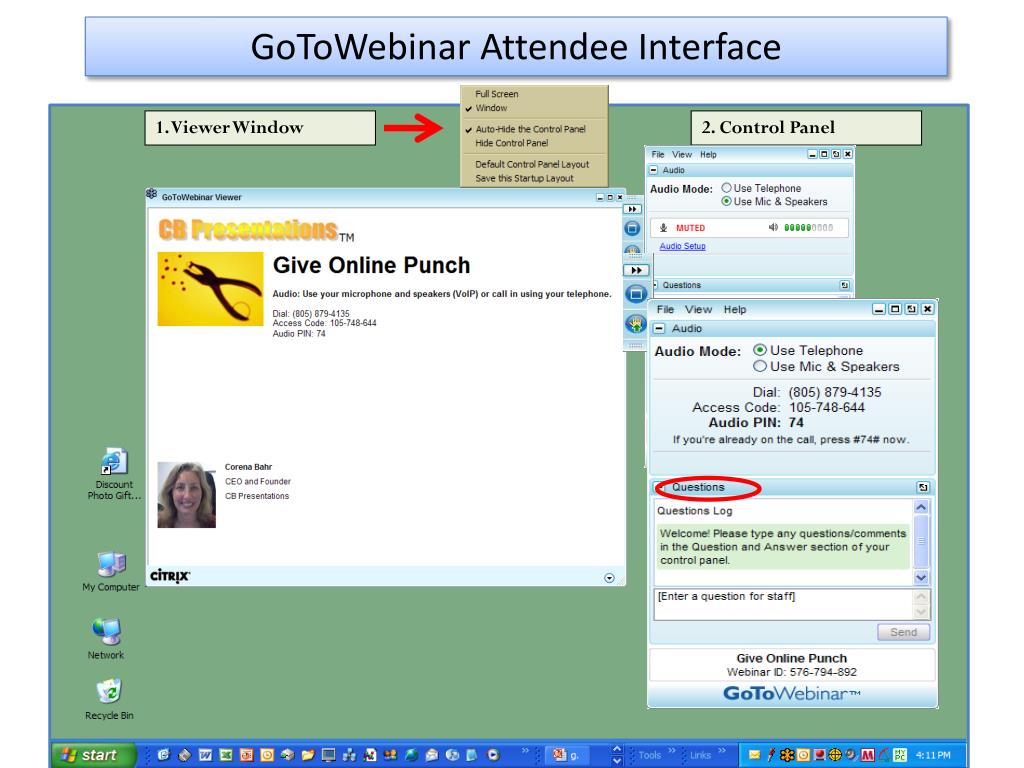This screenshot has height=768, width=1024.
Task: Click the Citrix logo in viewer footer
Action: click(170, 576)
